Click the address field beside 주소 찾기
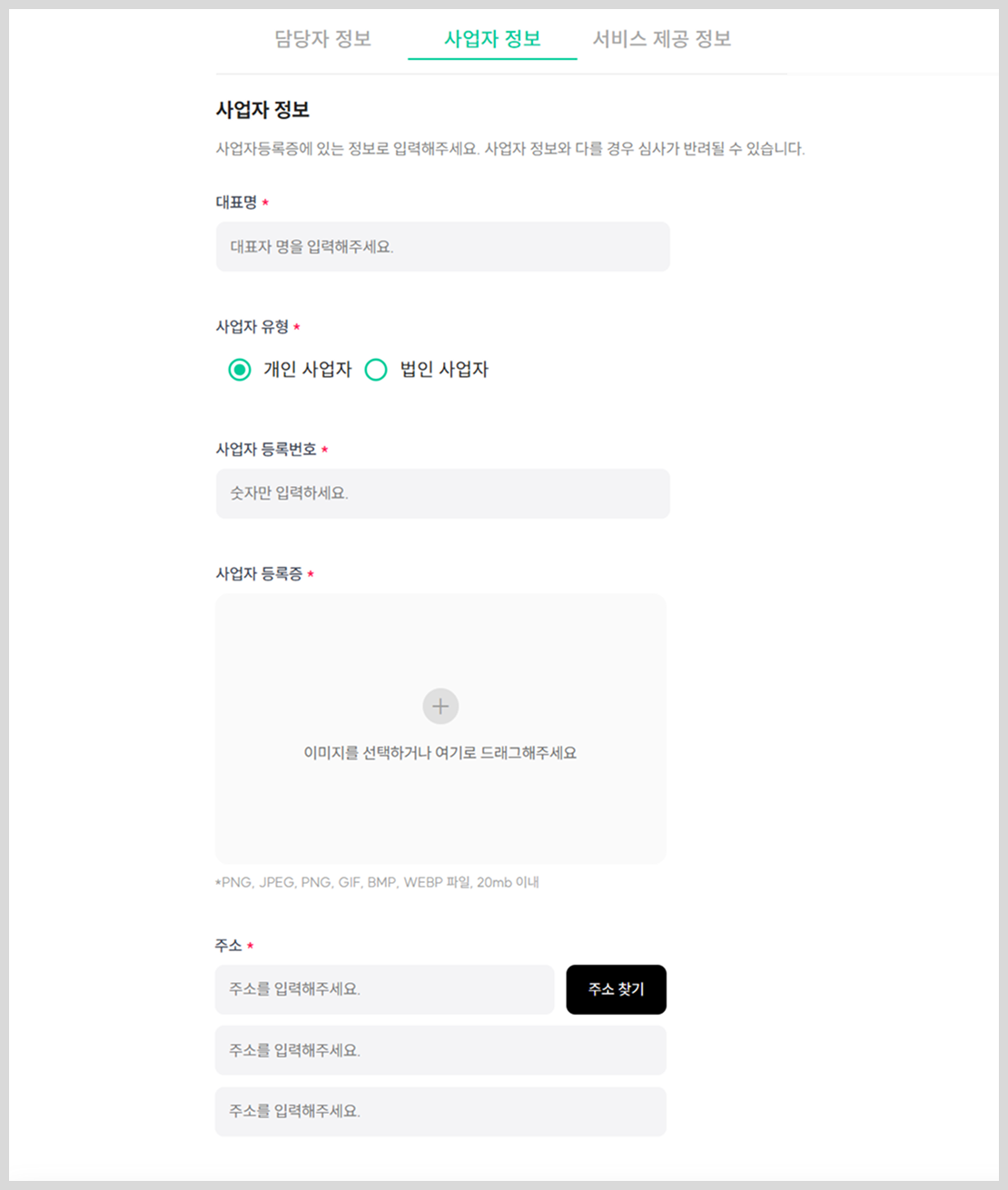The height and width of the screenshot is (1190, 1008). tap(385, 989)
